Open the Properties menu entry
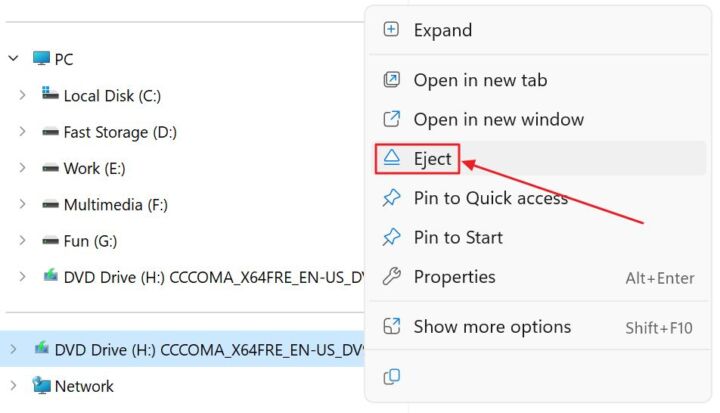Screen dimensions: 720x413 (x=454, y=276)
